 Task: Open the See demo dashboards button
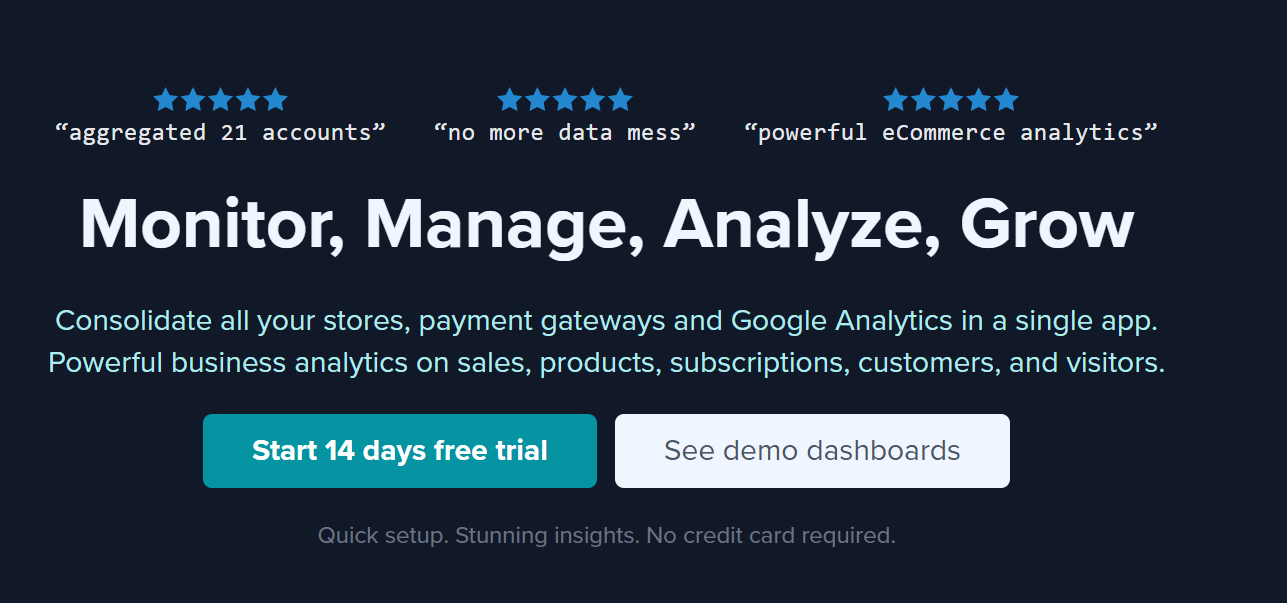pyautogui.click(x=812, y=451)
